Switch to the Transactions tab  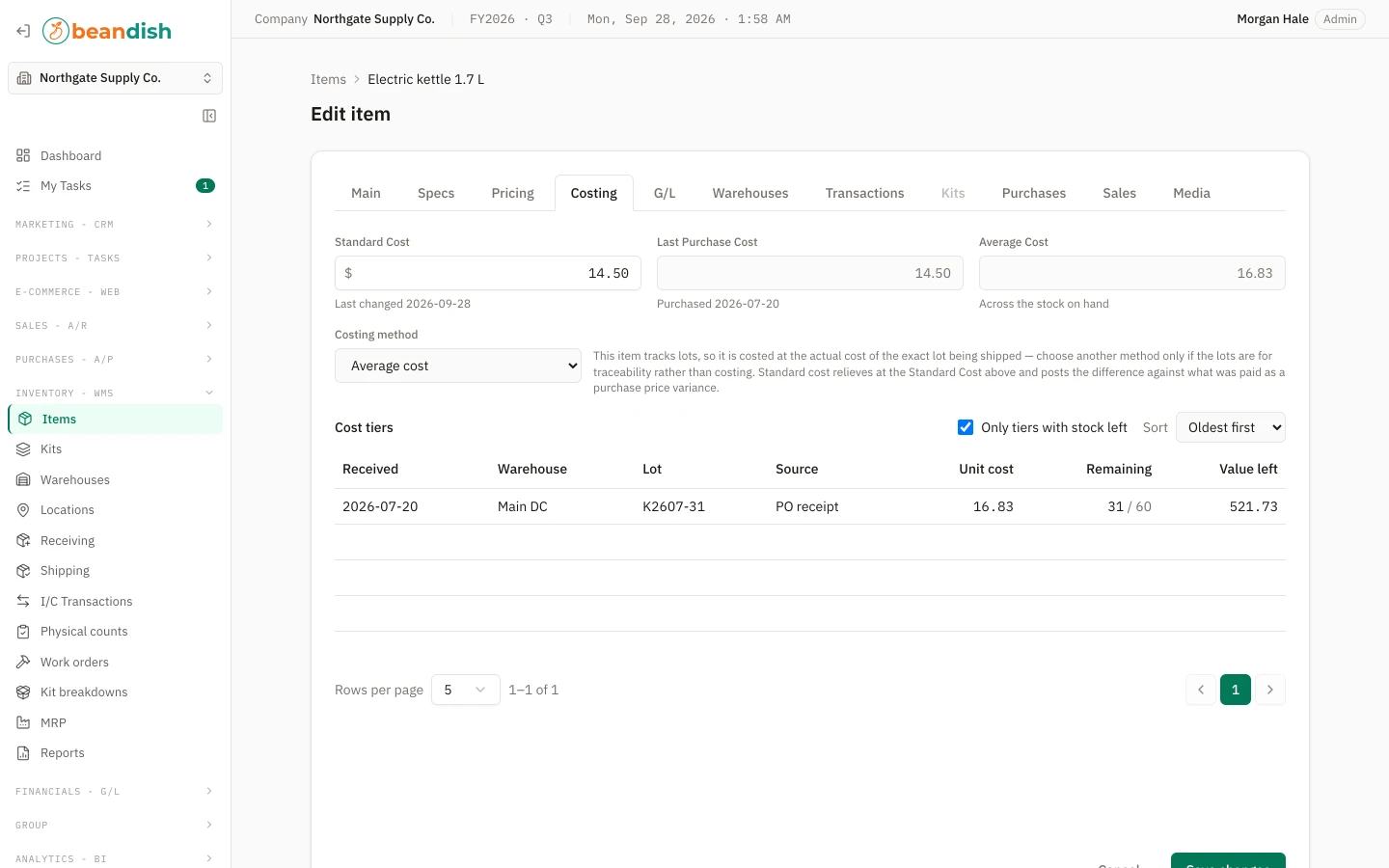865,193
